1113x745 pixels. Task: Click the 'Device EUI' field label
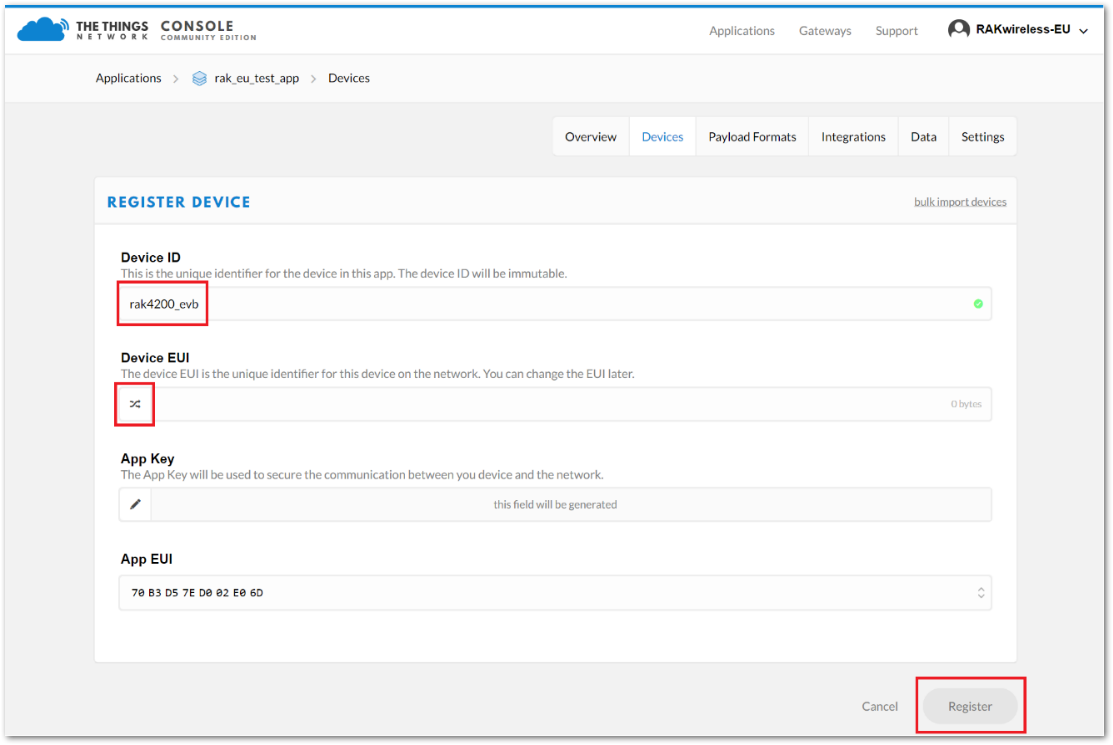click(x=155, y=358)
